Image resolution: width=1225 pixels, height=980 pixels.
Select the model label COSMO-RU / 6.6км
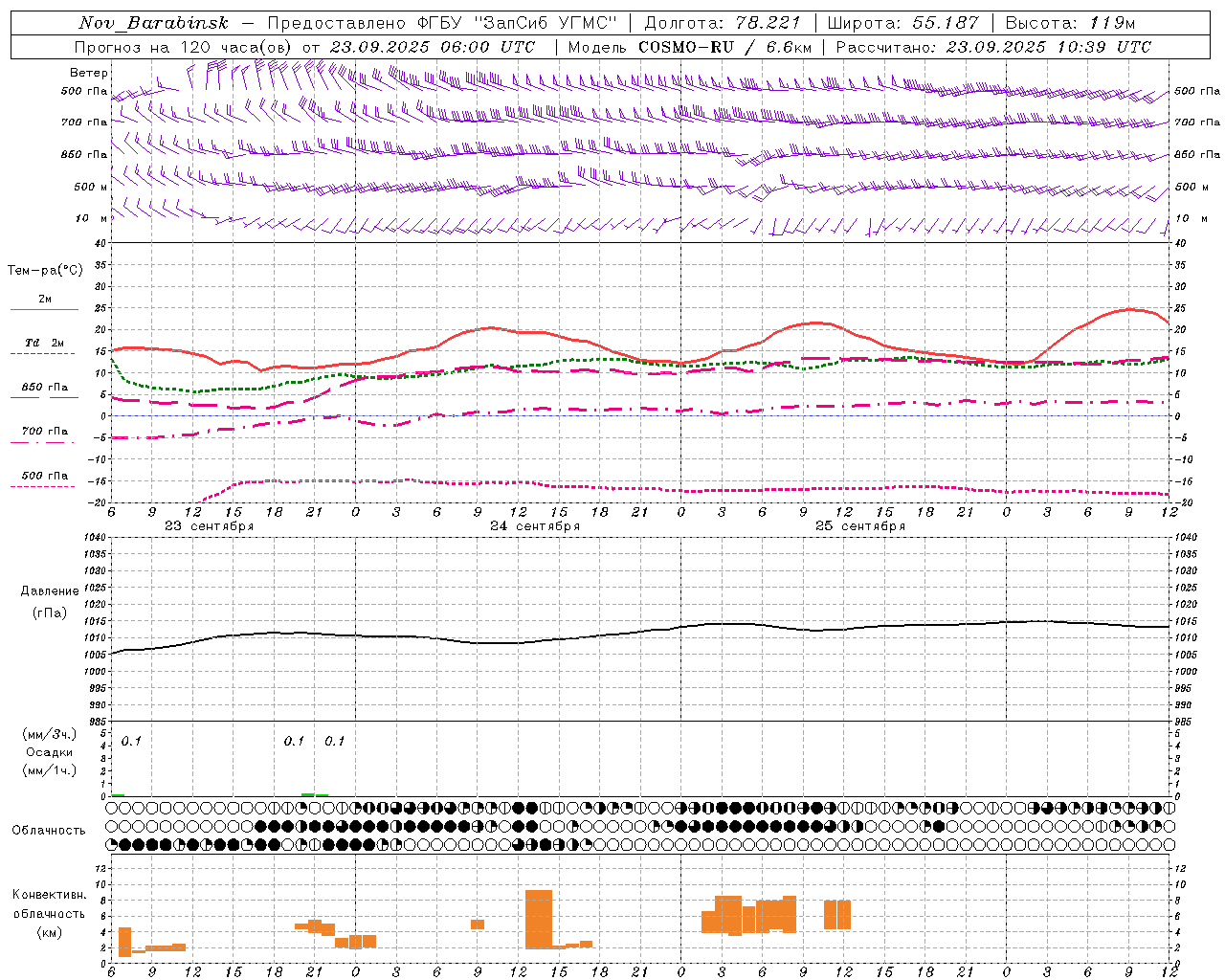(724, 47)
